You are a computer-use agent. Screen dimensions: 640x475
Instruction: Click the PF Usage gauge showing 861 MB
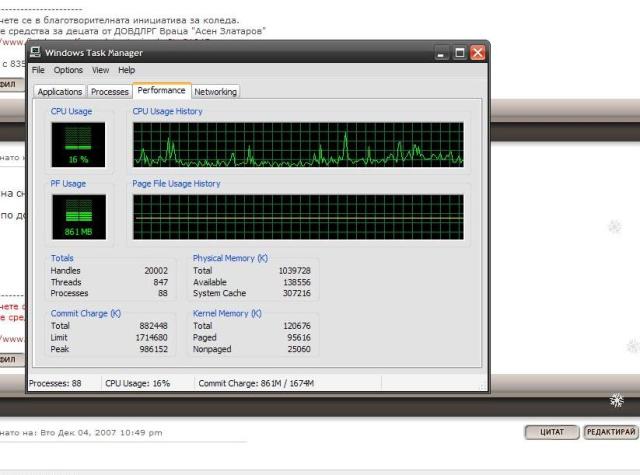pyautogui.click(x=78, y=217)
